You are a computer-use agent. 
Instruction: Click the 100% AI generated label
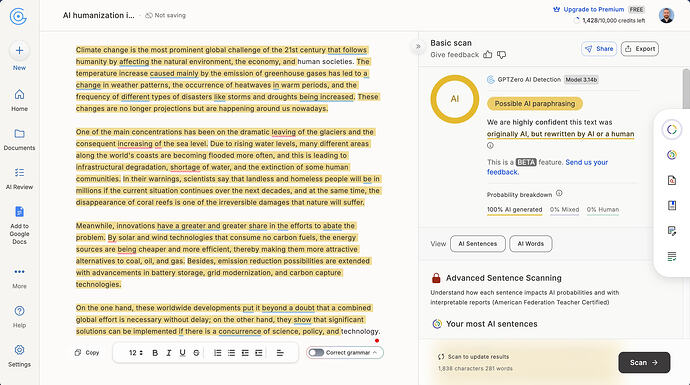tap(514, 210)
